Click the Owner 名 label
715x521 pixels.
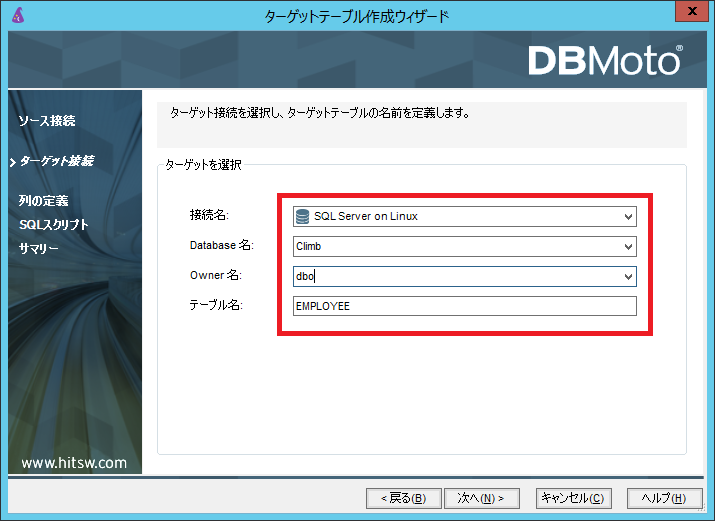point(216,275)
